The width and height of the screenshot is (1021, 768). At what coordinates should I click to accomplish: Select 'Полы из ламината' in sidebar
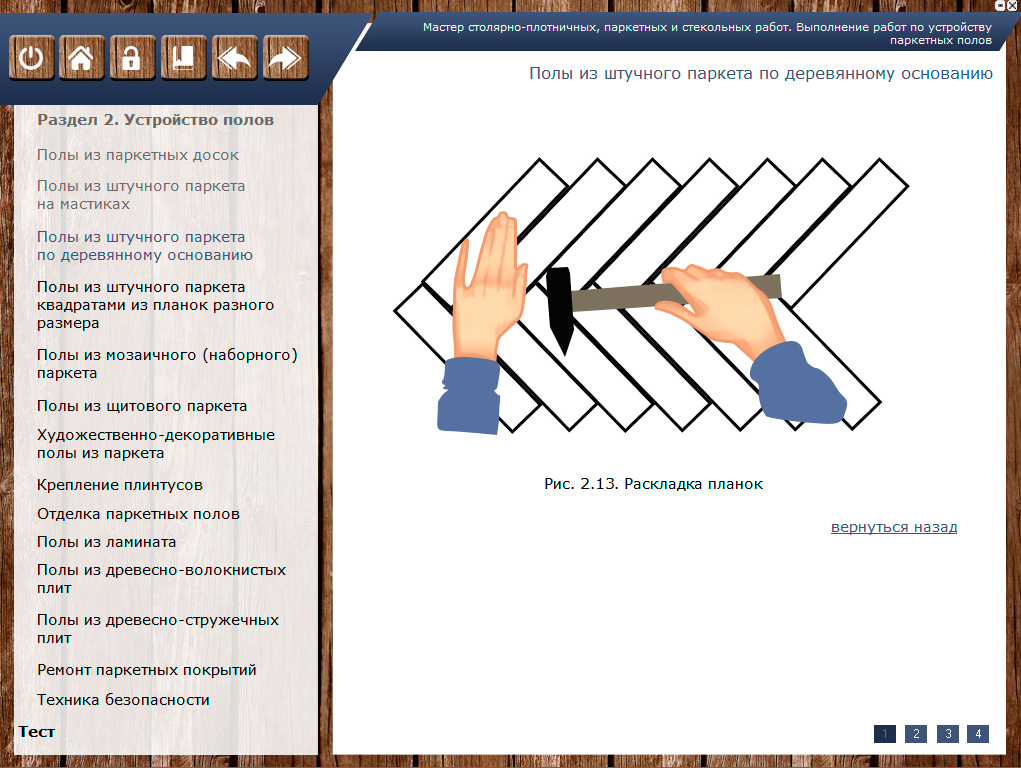click(x=106, y=542)
